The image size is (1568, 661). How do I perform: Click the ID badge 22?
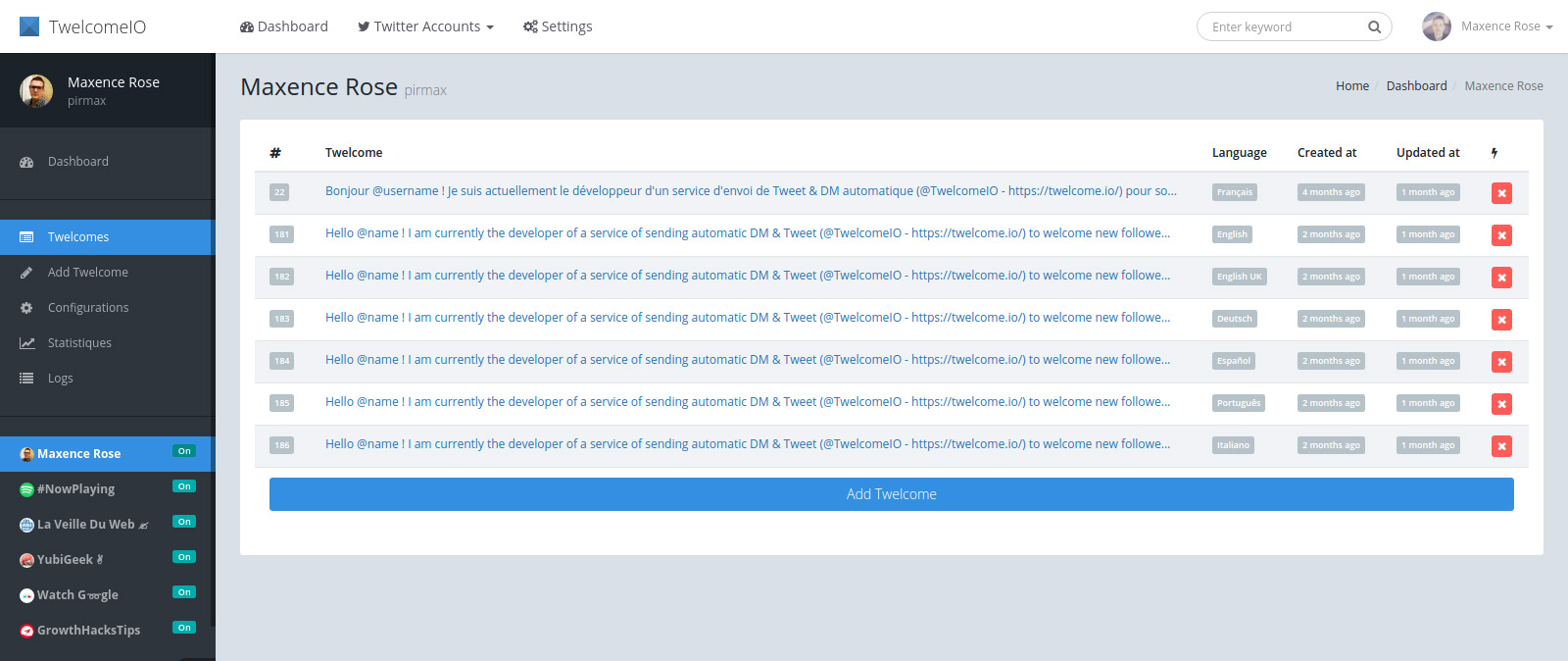point(279,192)
